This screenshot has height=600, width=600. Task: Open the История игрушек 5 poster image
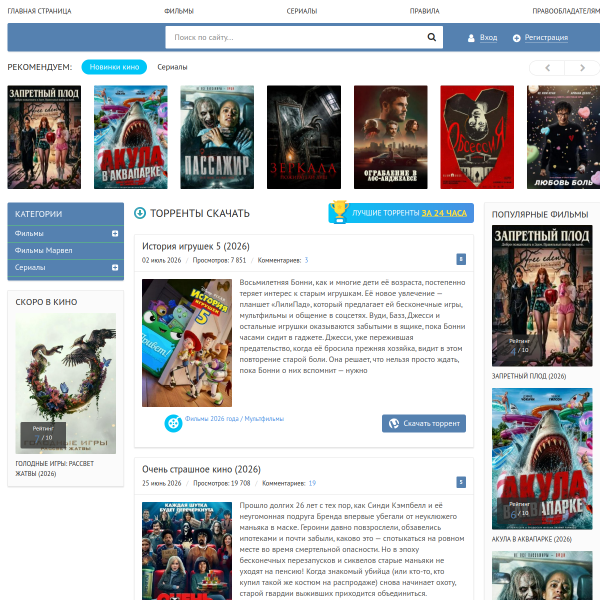tap(187, 342)
